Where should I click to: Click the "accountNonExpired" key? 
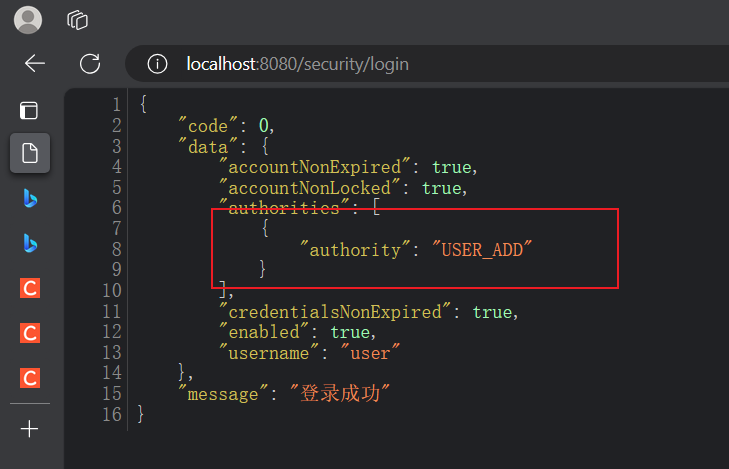[315, 167]
